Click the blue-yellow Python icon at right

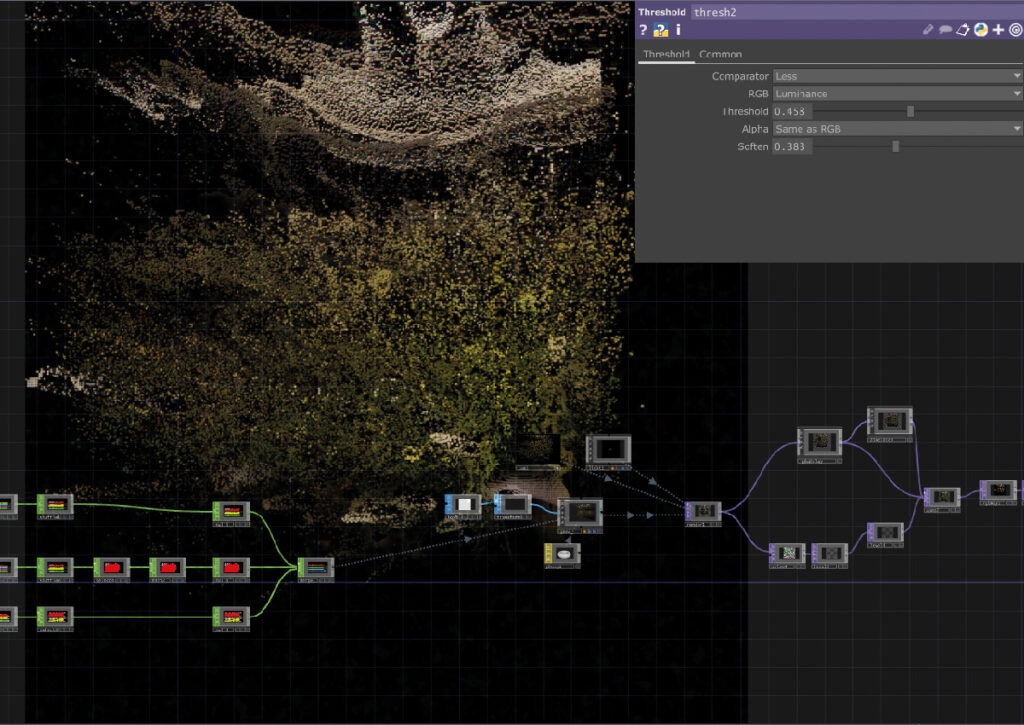click(981, 30)
